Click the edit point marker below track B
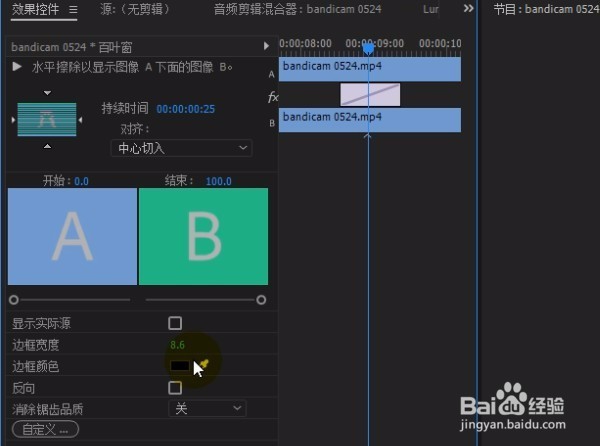The width and height of the screenshot is (600, 446). point(367,136)
